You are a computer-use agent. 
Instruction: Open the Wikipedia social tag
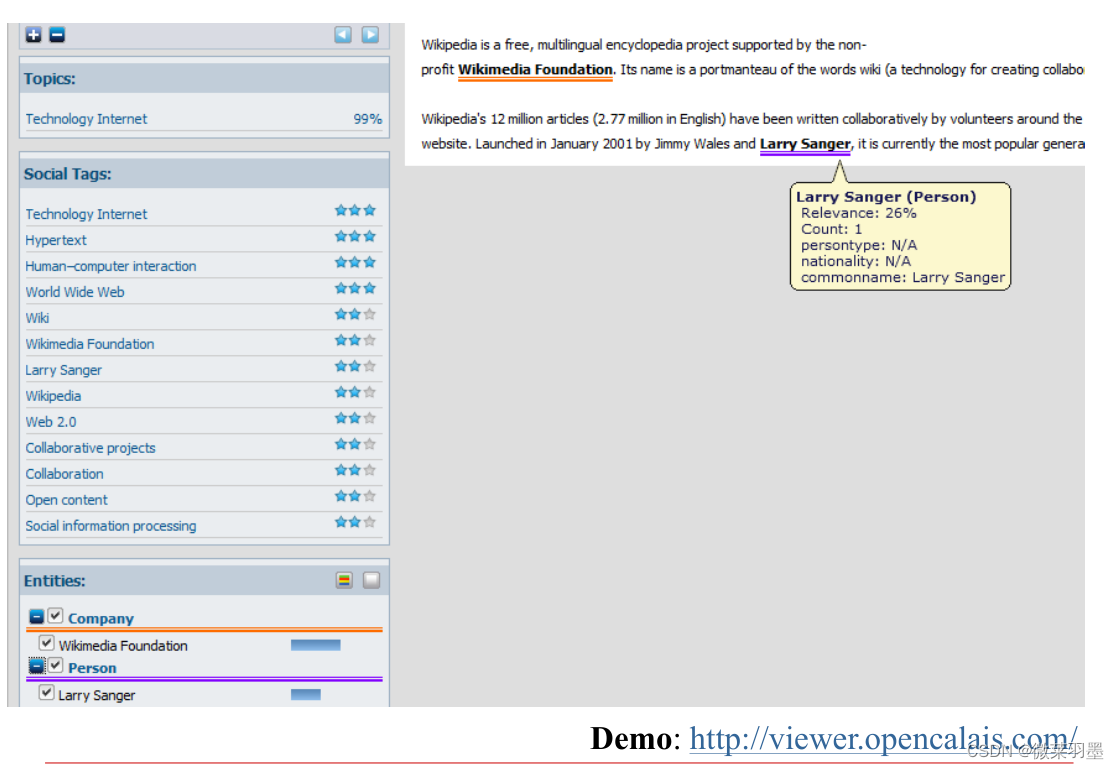click(54, 396)
